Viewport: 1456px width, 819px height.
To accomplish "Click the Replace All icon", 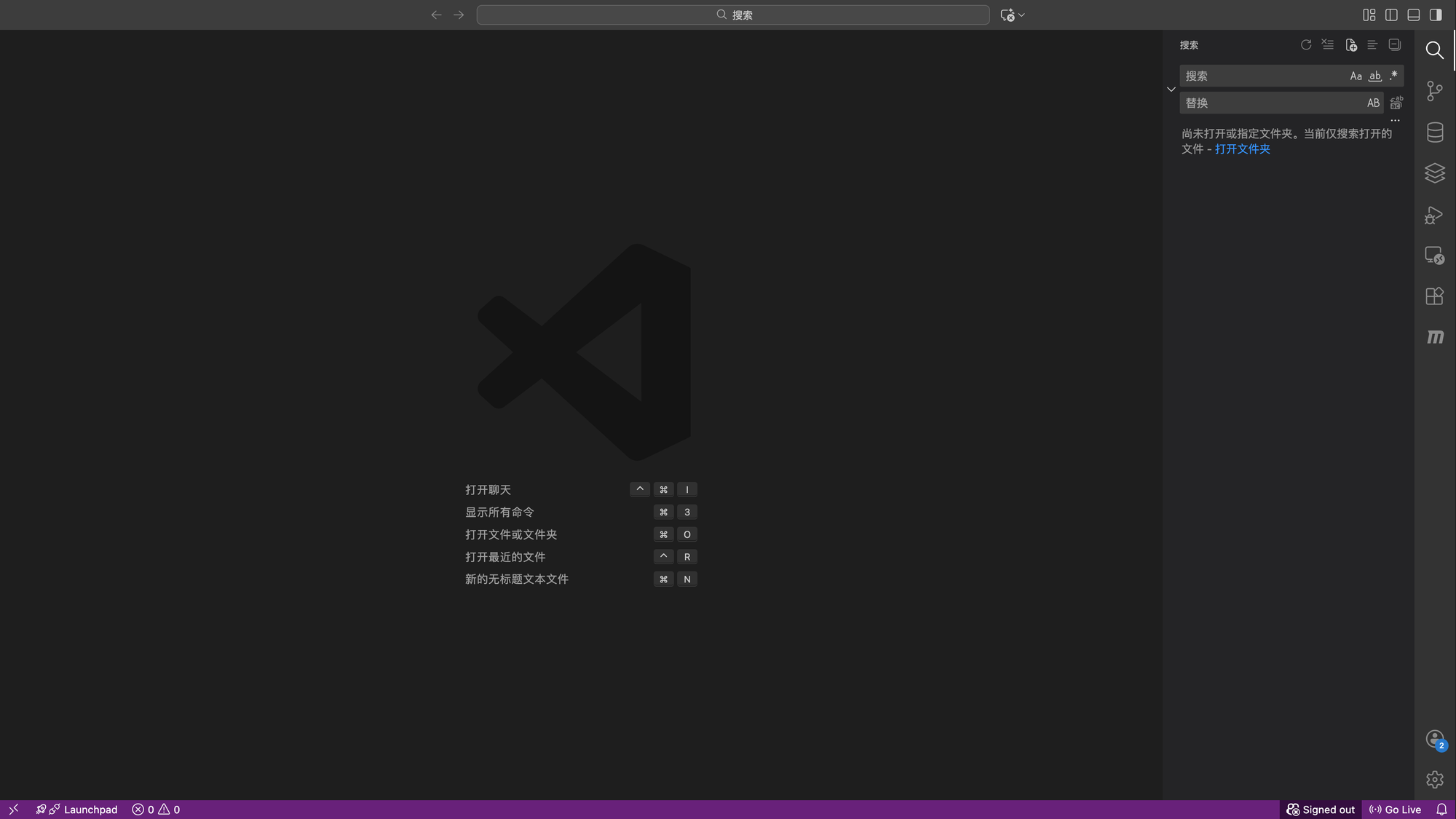I will tap(1396, 103).
